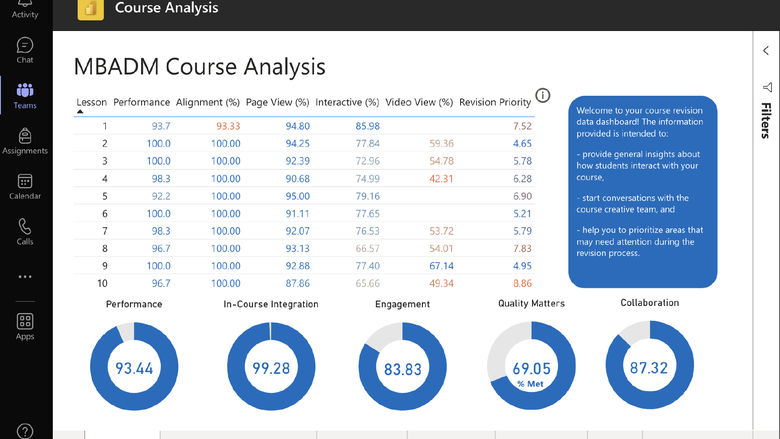Click Lesson 4 performance value 98.3
The width and height of the screenshot is (780, 439).
point(161,178)
